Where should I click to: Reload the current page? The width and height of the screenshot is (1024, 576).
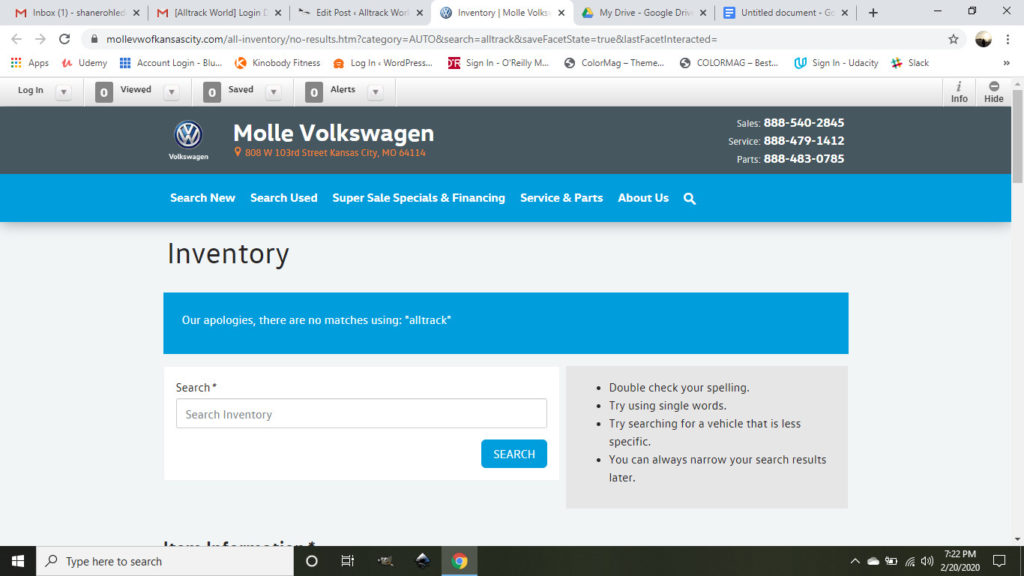pos(64,39)
